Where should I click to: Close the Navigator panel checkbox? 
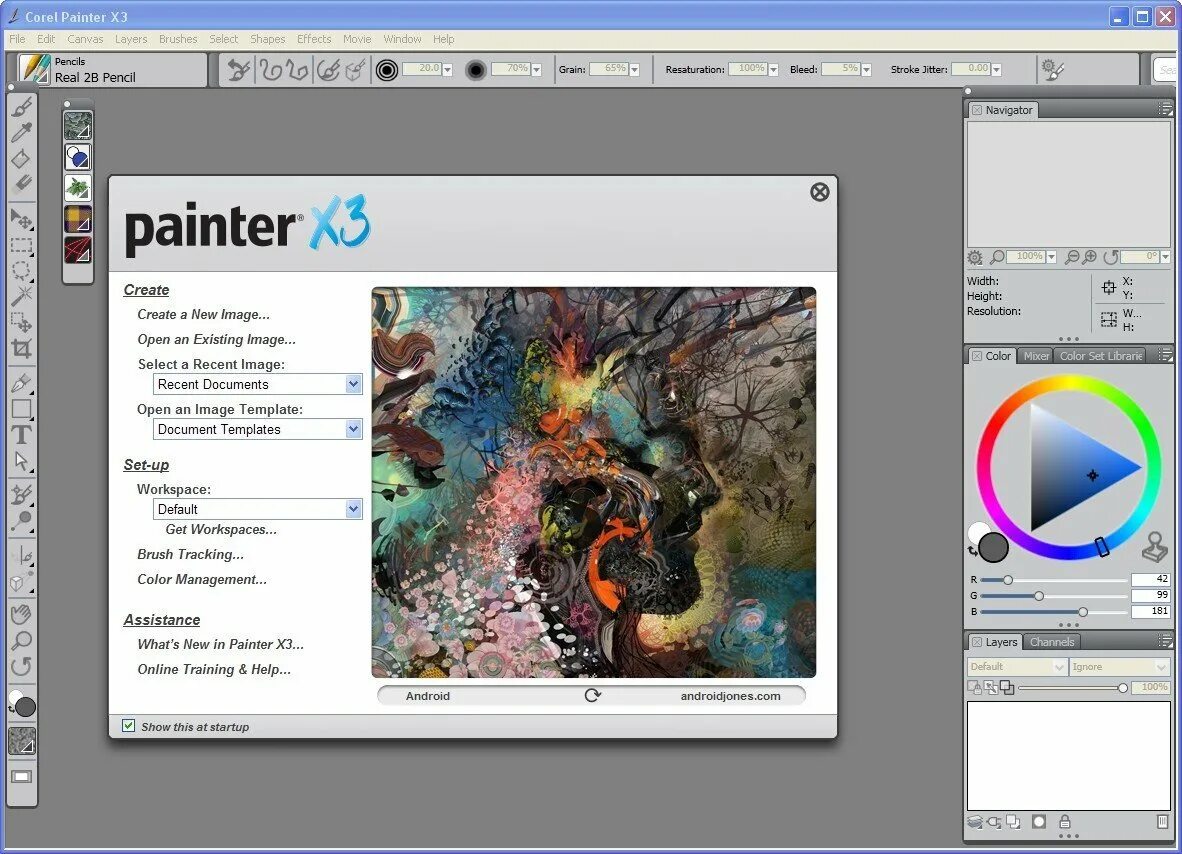(x=977, y=110)
